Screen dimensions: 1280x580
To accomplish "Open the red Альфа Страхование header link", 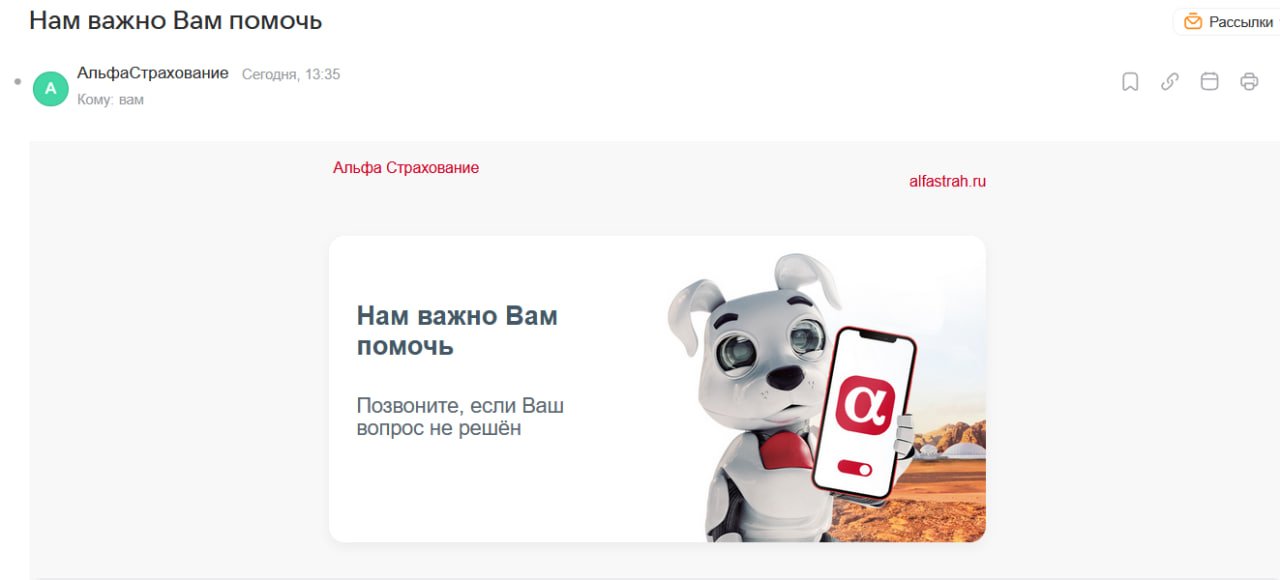I will coord(406,168).
